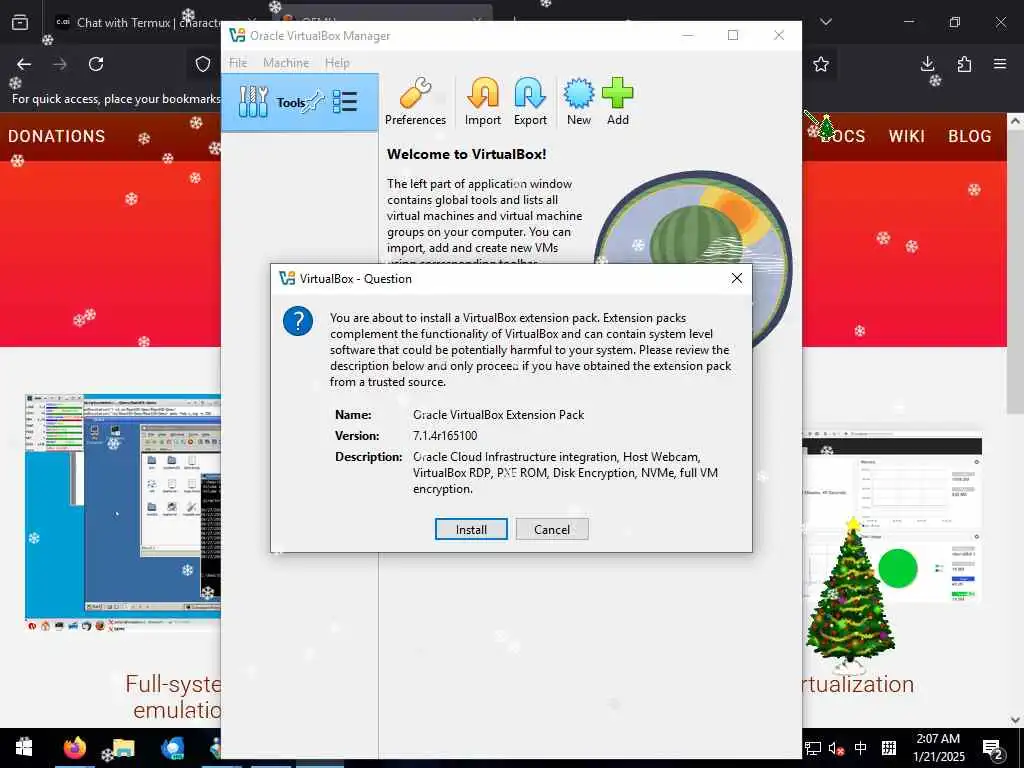Viewport: 1024px width, 768px height.
Task: Open the Machine menu in VirtualBox Manager
Action: click(x=286, y=63)
